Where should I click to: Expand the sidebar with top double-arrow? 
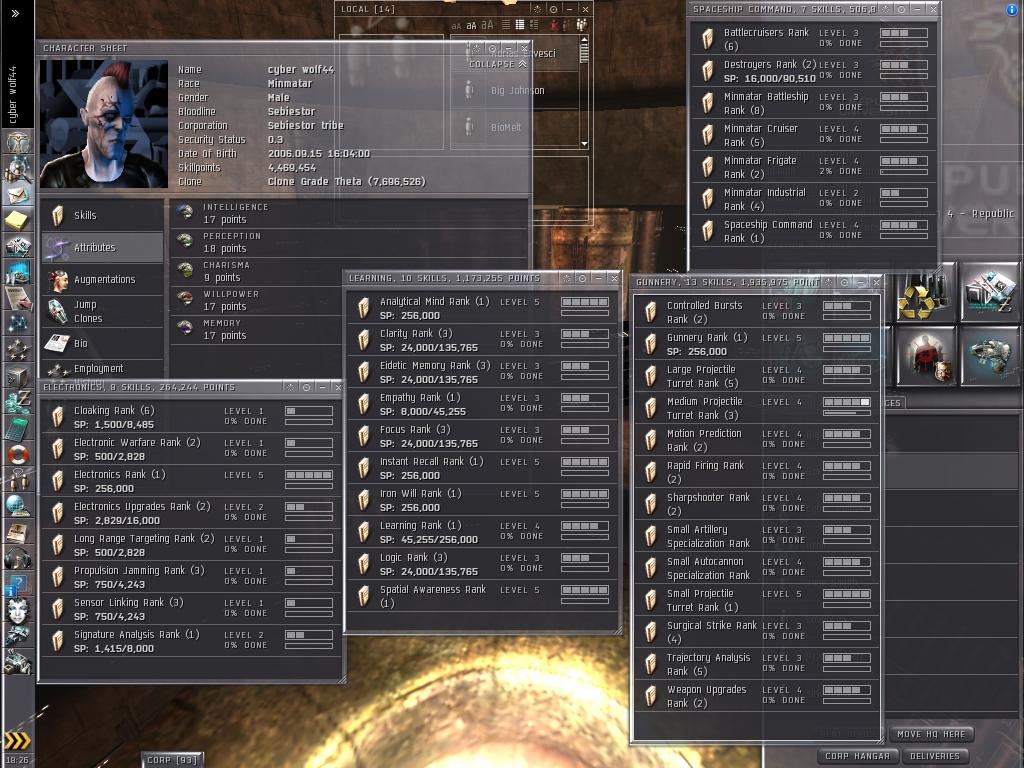coord(16,13)
